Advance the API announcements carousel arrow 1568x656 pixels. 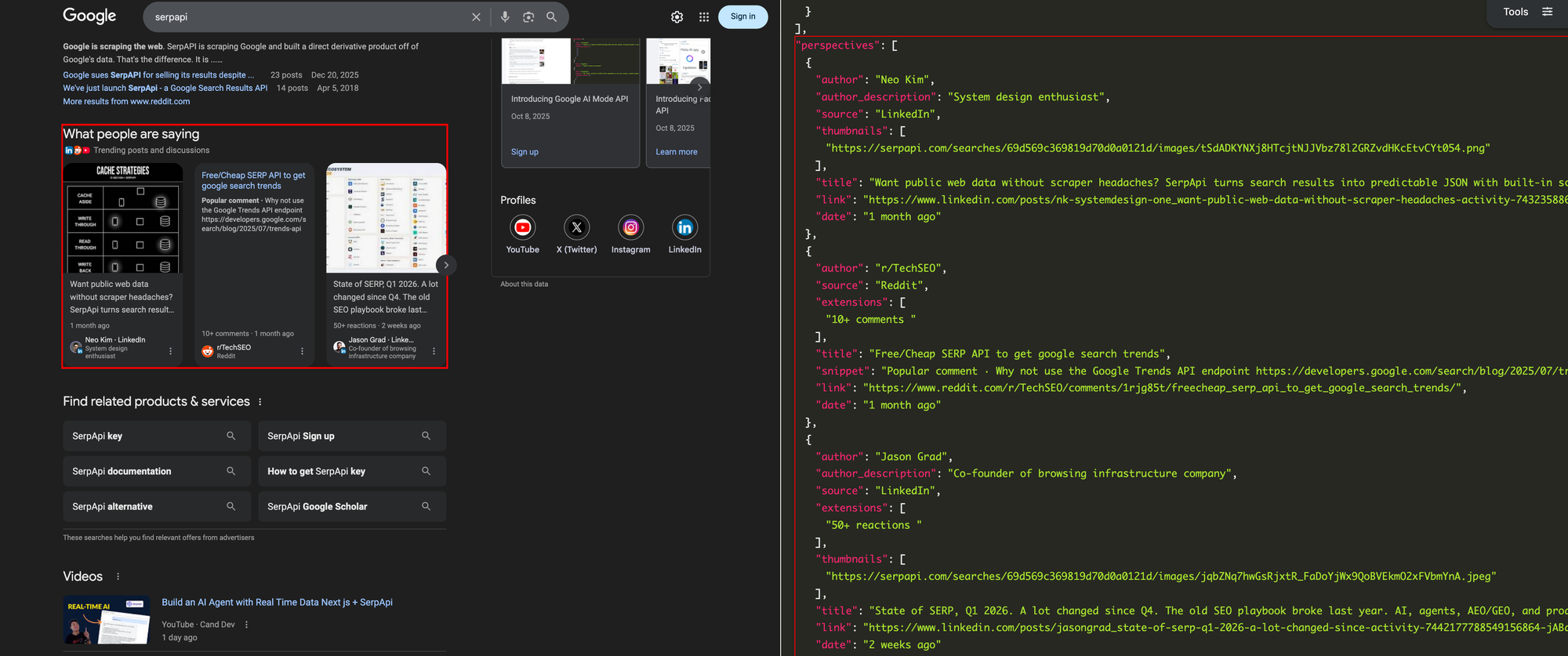tap(700, 87)
